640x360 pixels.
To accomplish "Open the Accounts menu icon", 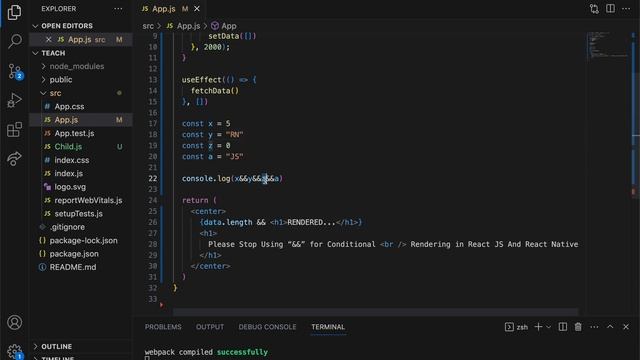I will tap(15, 322).
